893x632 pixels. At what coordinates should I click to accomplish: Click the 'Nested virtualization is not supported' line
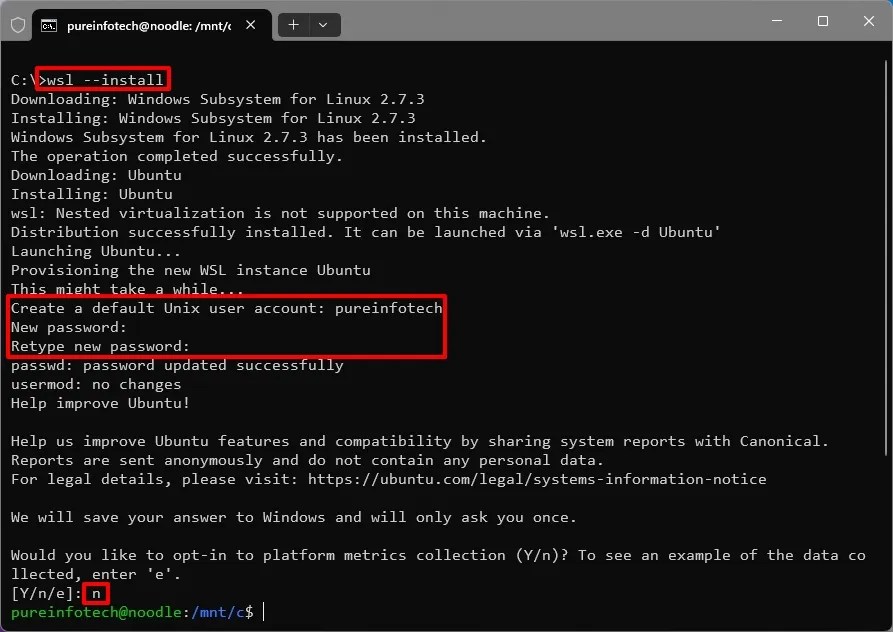click(x=280, y=214)
